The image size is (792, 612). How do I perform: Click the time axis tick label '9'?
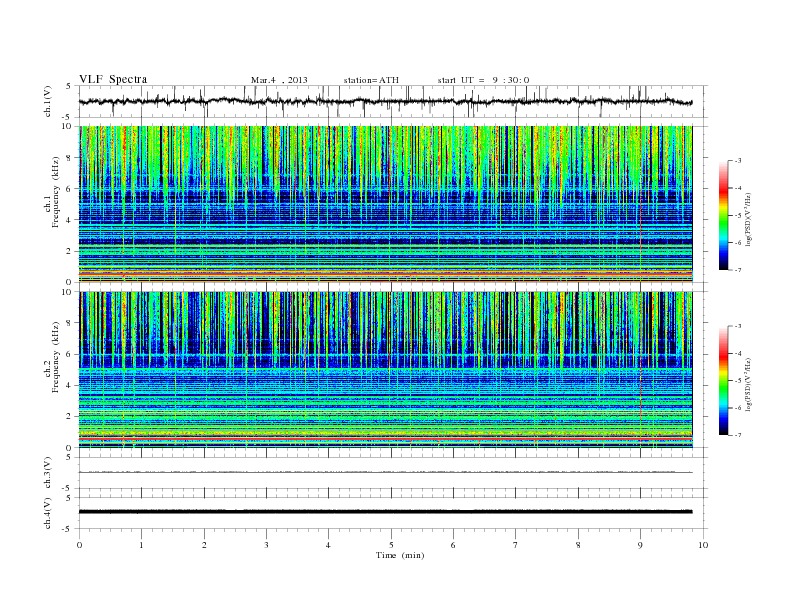tap(640, 545)
